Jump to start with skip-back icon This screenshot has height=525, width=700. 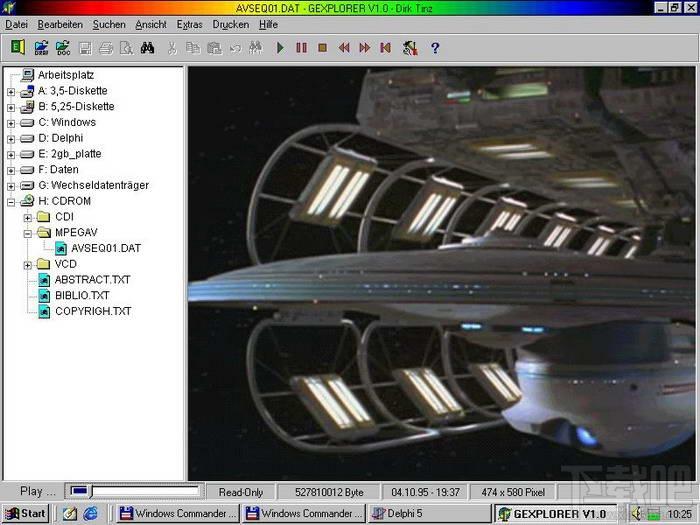(386, 47)
